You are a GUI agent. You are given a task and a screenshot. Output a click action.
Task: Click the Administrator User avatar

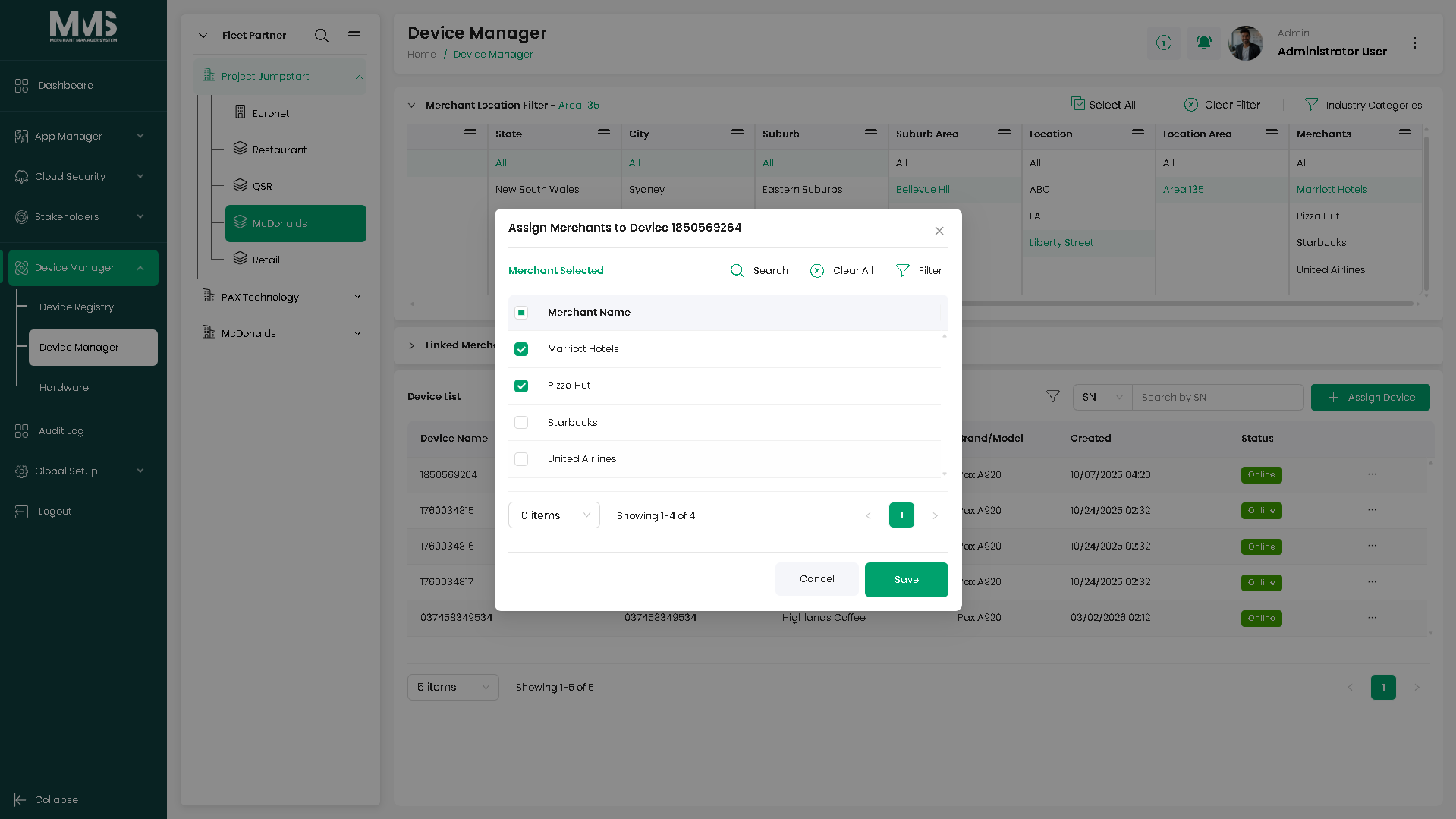pyautogui.click(x=1246, y=43)
